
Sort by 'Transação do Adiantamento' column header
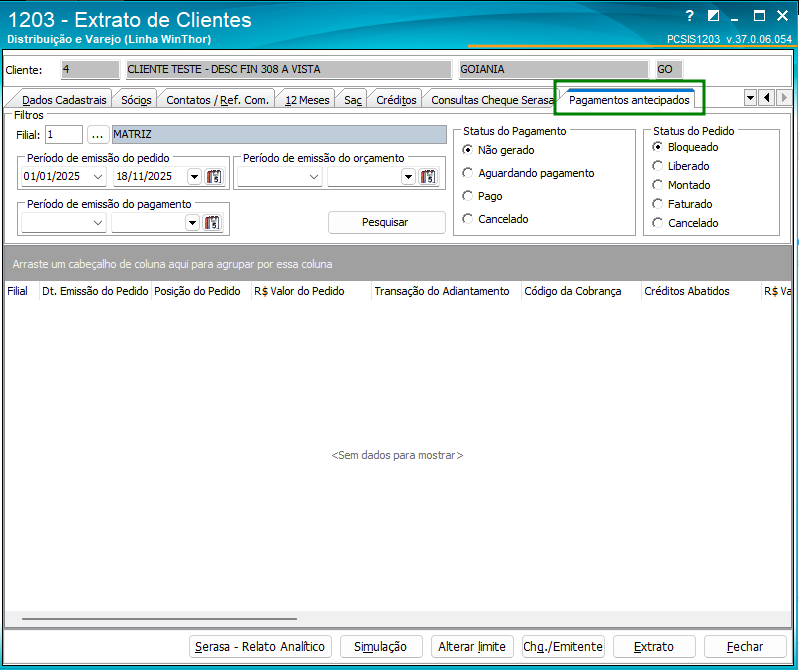[446, 291]
